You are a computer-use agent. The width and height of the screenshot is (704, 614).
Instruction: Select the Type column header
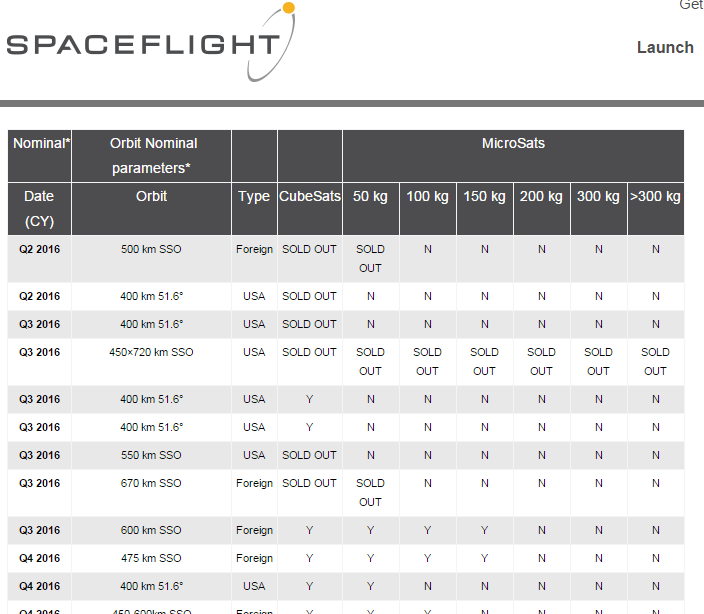pyautogui.click(x=254, y=209)
